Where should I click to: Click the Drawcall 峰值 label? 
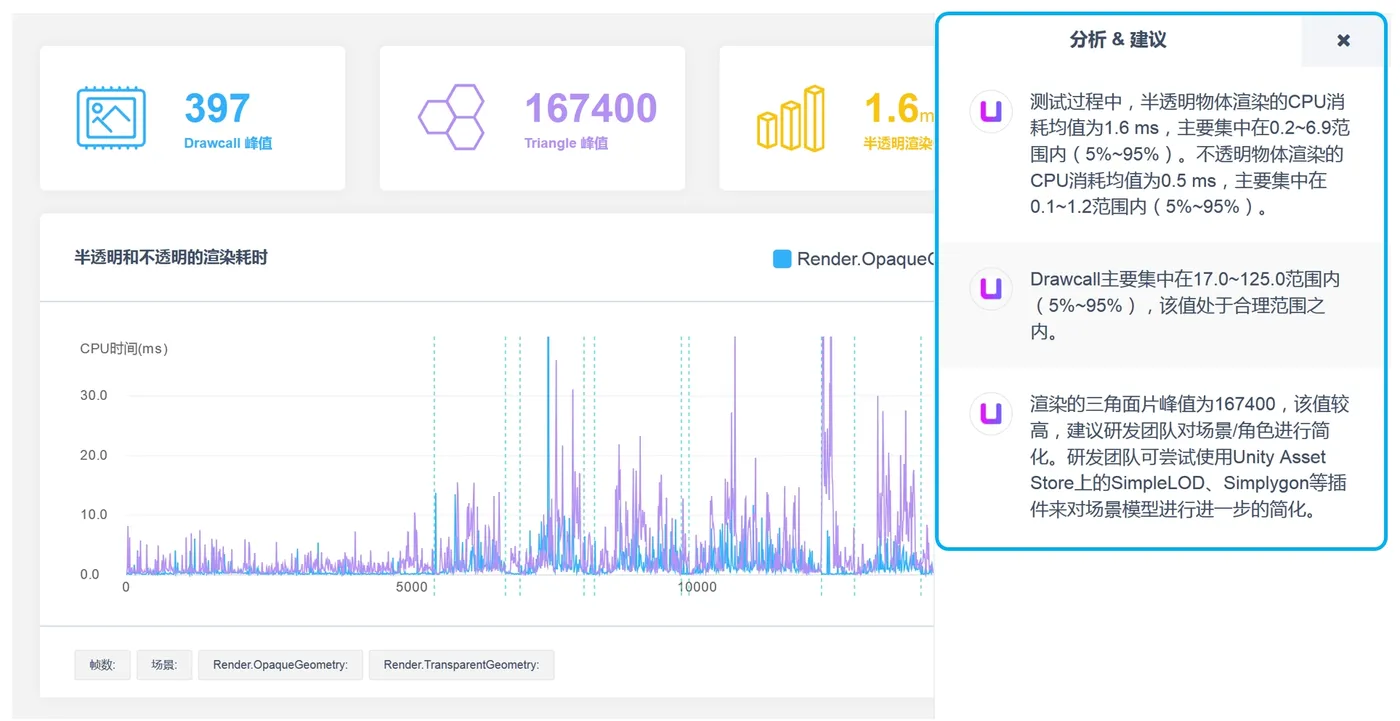(228, 143)
